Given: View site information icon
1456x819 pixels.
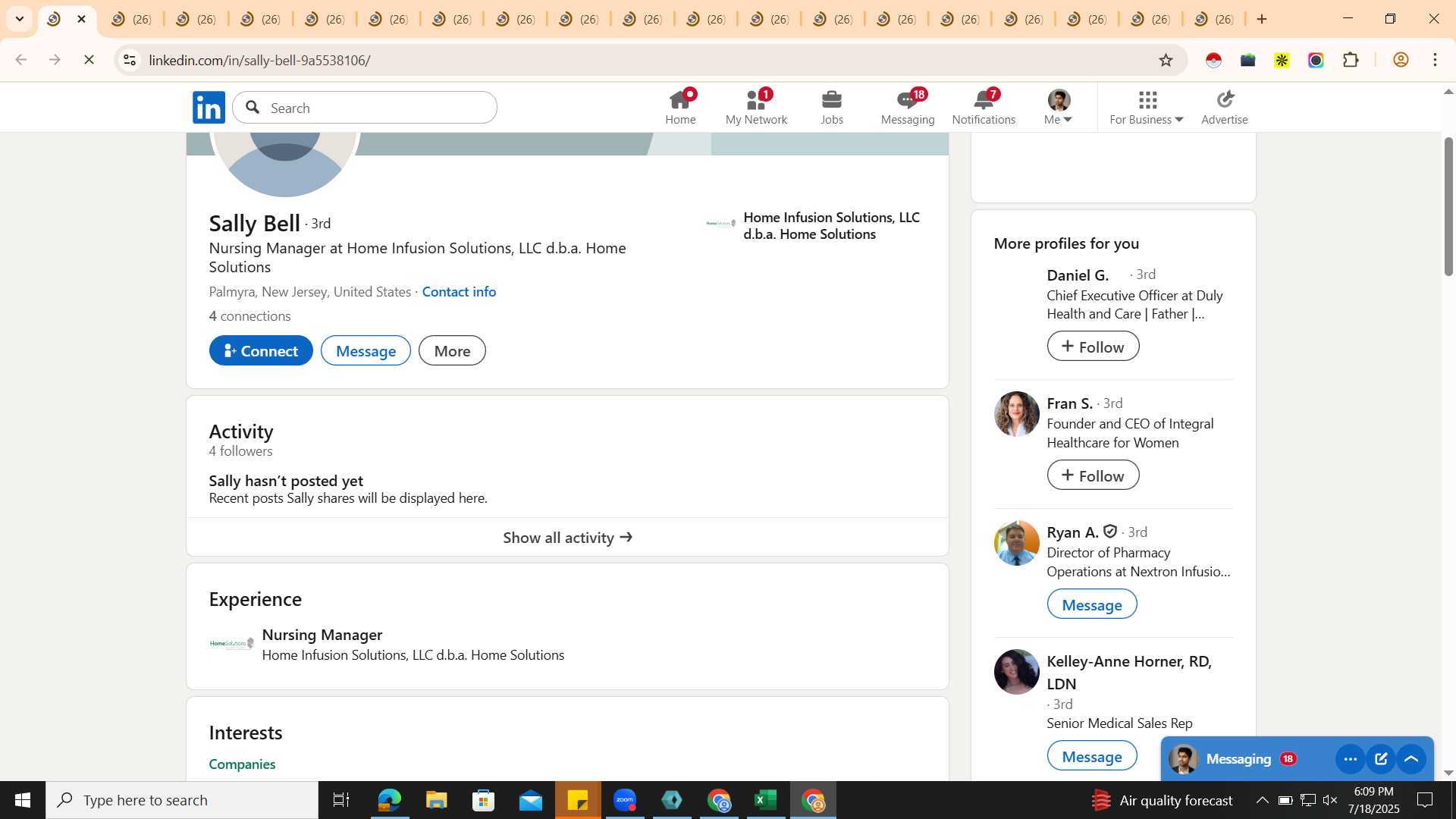Looking at the screenshot, I should pos(130,60).
